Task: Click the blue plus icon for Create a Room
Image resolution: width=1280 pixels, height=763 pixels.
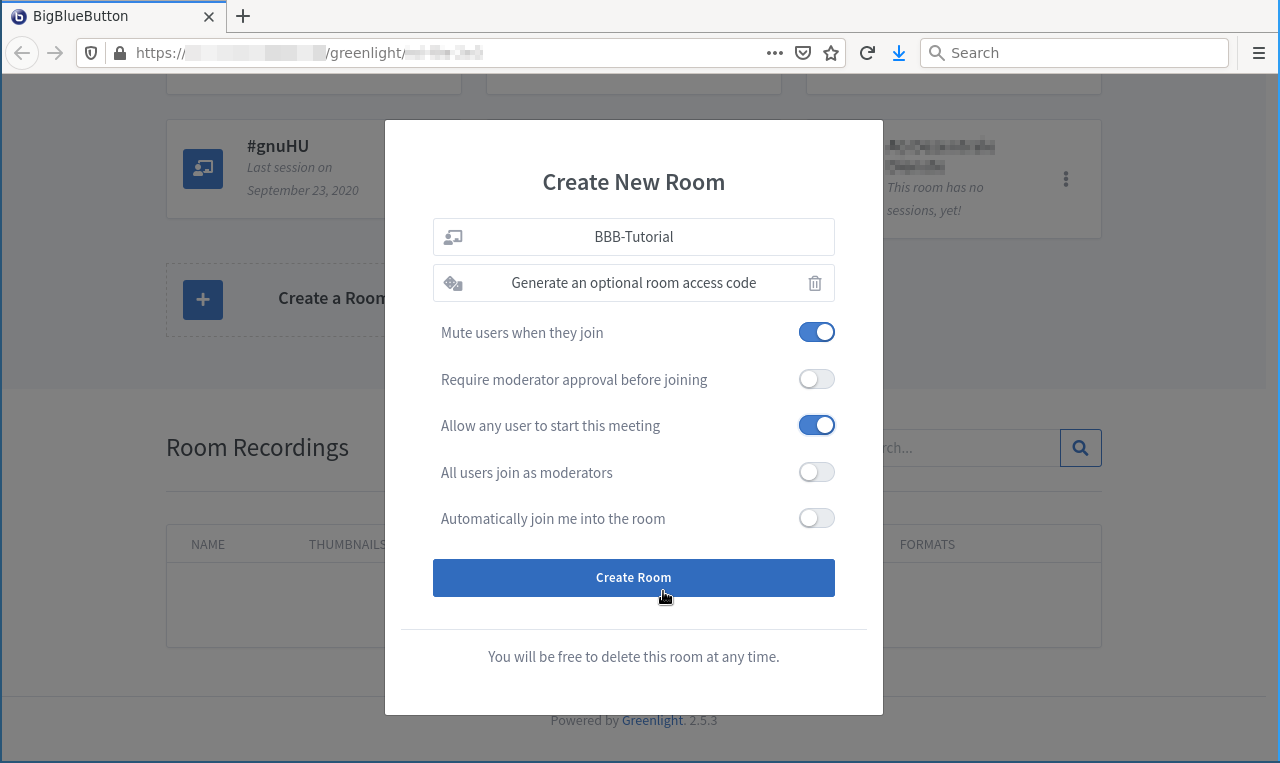Action: tap(203, 300)
